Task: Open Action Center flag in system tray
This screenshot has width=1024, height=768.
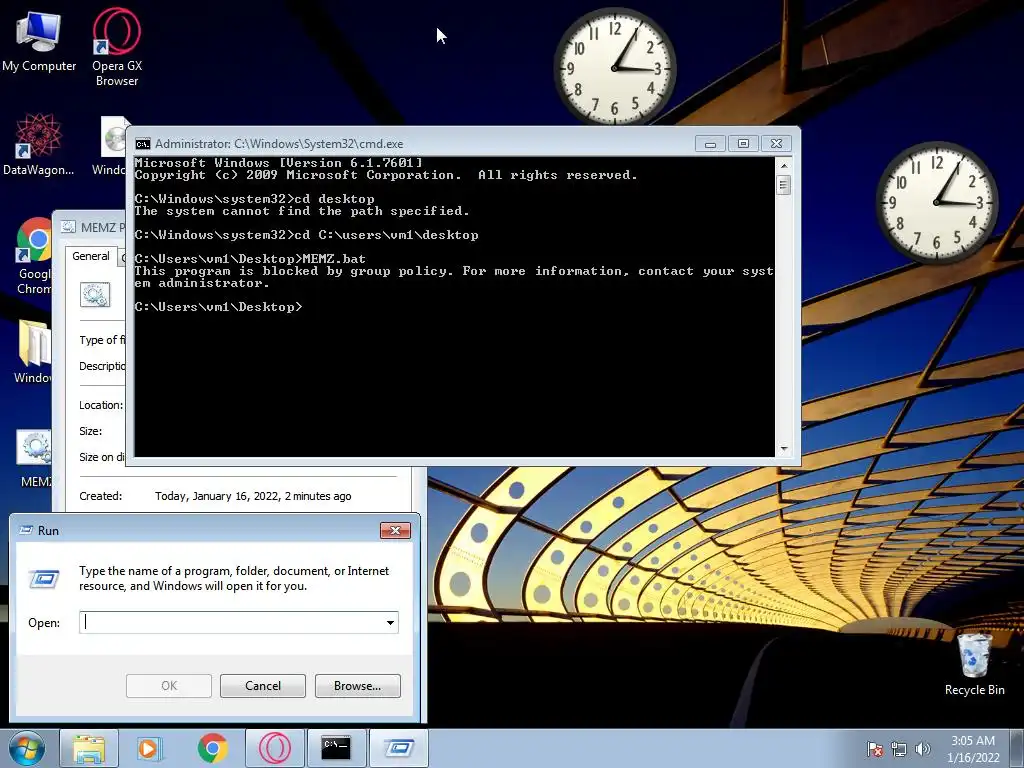Action: 874,749
